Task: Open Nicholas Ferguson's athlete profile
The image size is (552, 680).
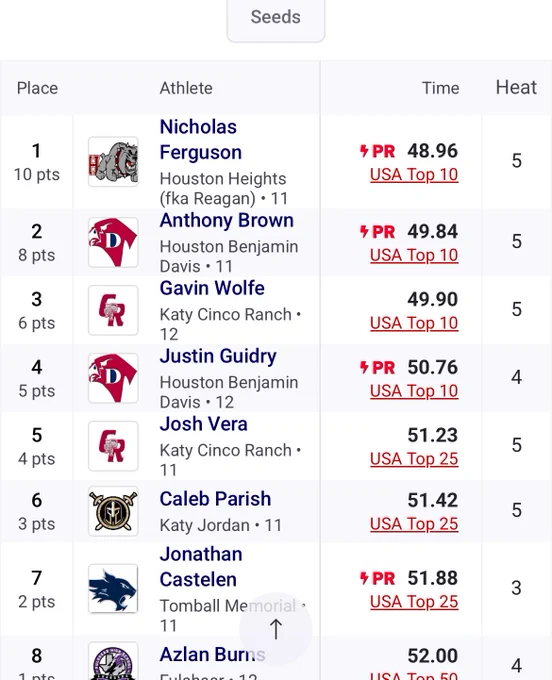Action: 200,140
